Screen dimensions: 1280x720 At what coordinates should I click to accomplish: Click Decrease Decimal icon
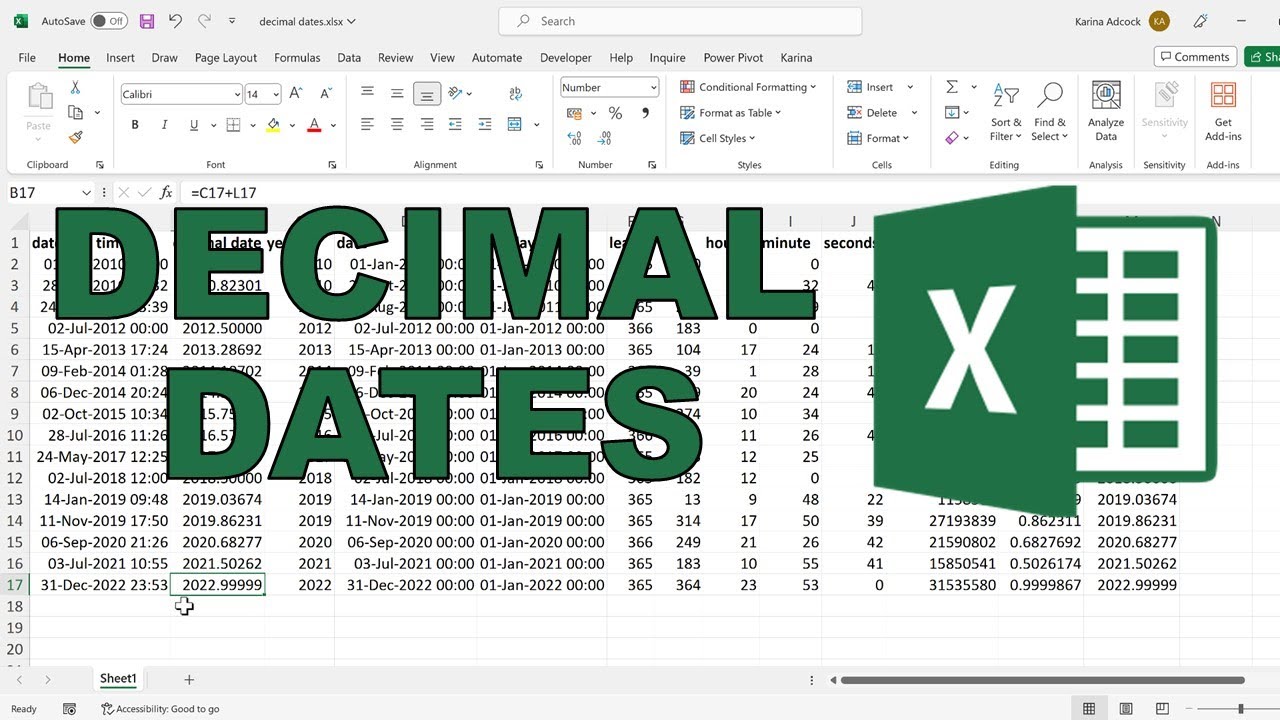[604, 138]
